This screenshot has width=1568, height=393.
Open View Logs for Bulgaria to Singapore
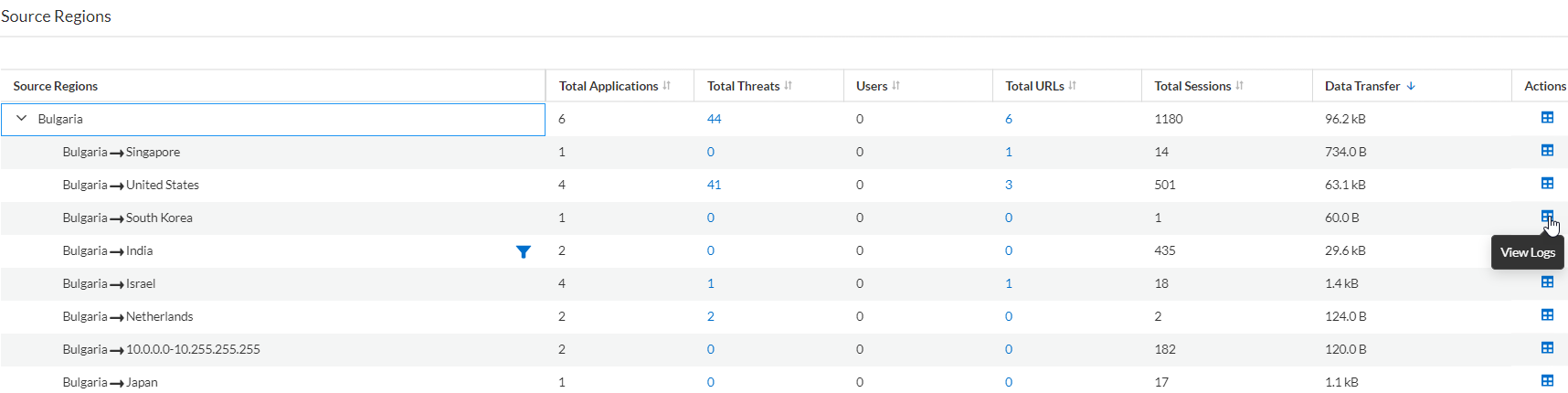1547,151
